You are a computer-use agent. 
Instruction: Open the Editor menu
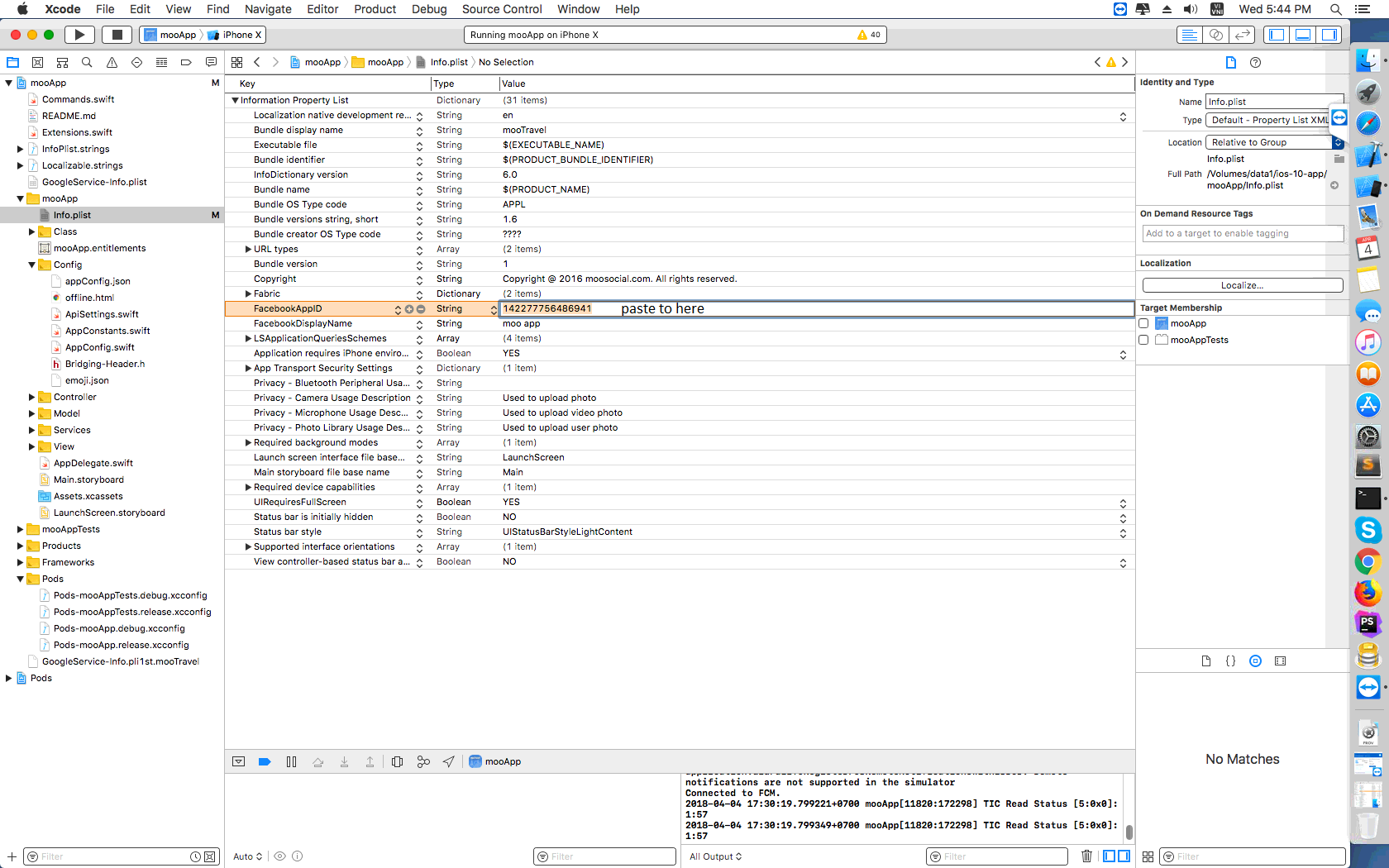point(322,9)
